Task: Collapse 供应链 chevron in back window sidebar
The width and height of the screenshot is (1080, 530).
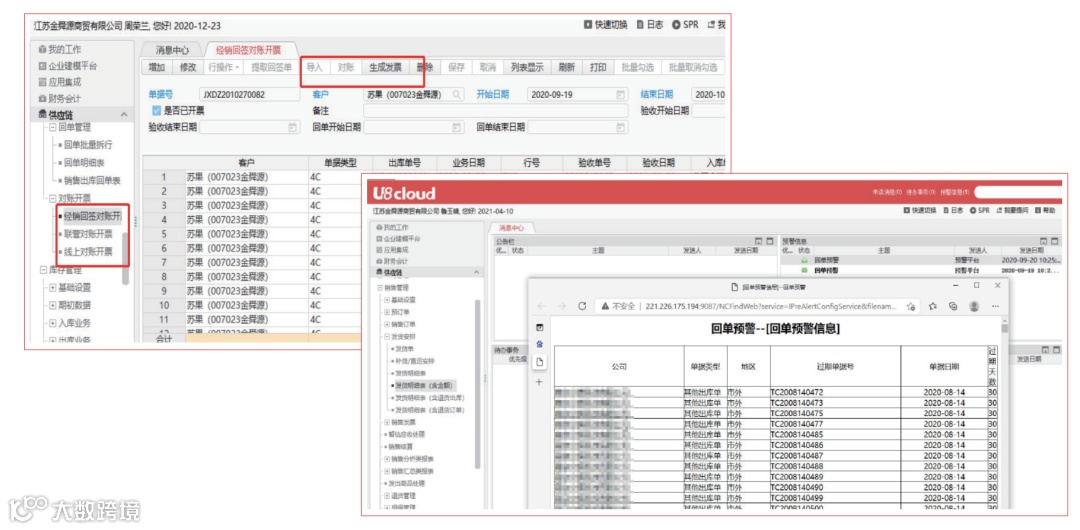Action: point(124,114)
